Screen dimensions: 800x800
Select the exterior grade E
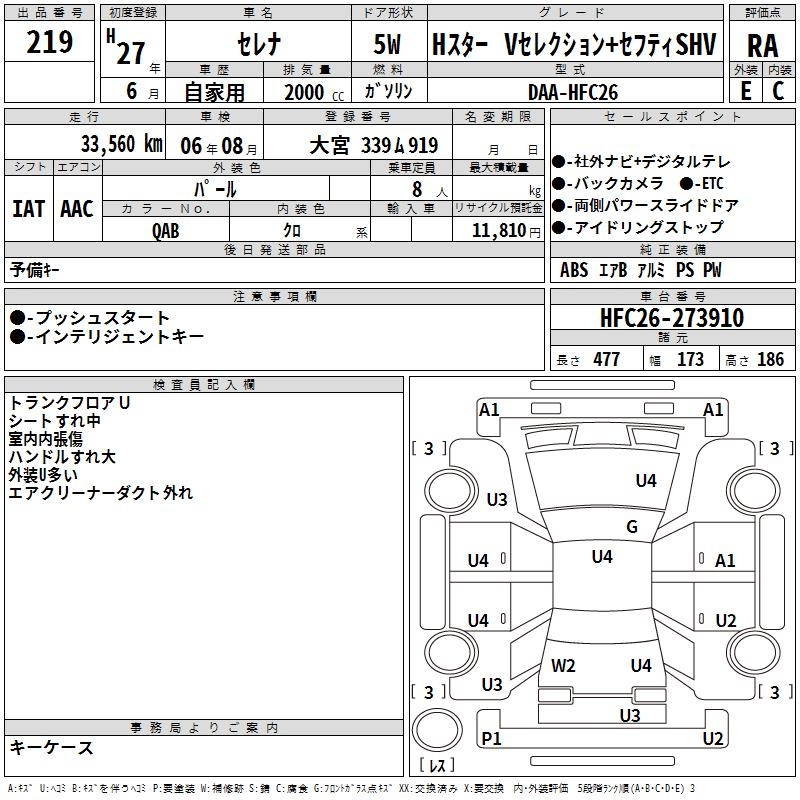coord(745,91)
